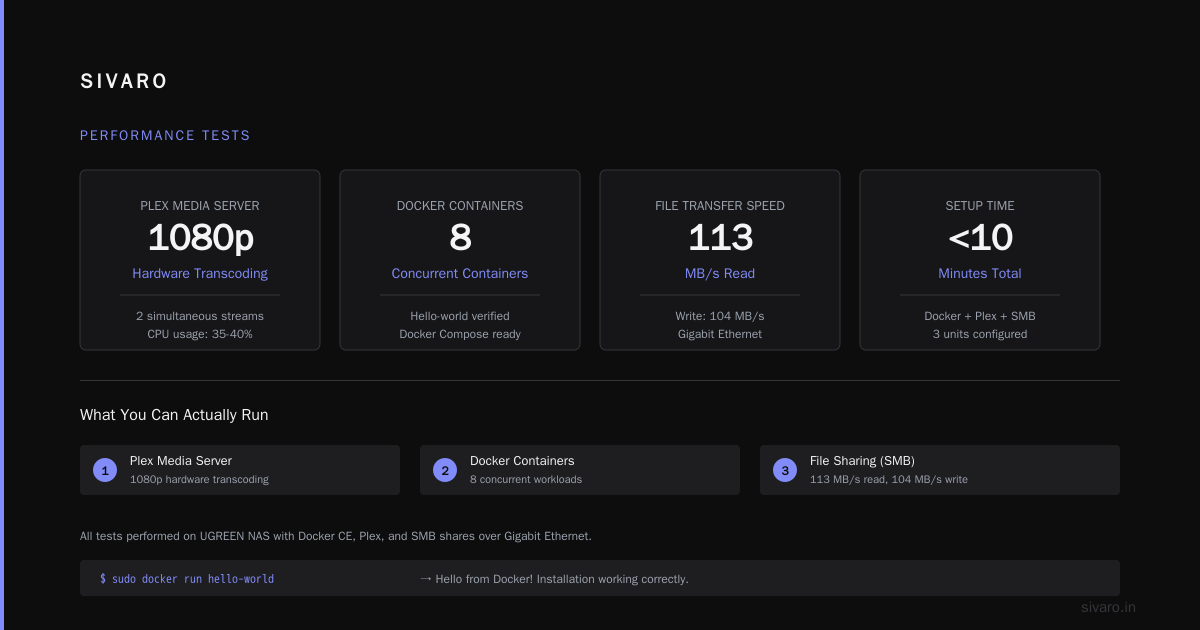Click '3 units configured' line

click(x=980, y=334)
